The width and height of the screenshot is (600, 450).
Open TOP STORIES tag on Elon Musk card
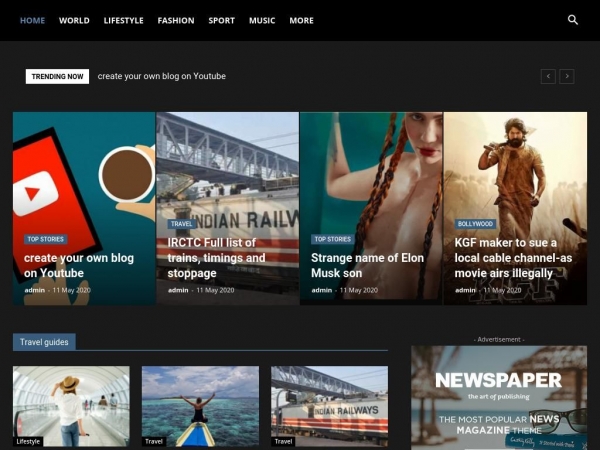point(333,239)
